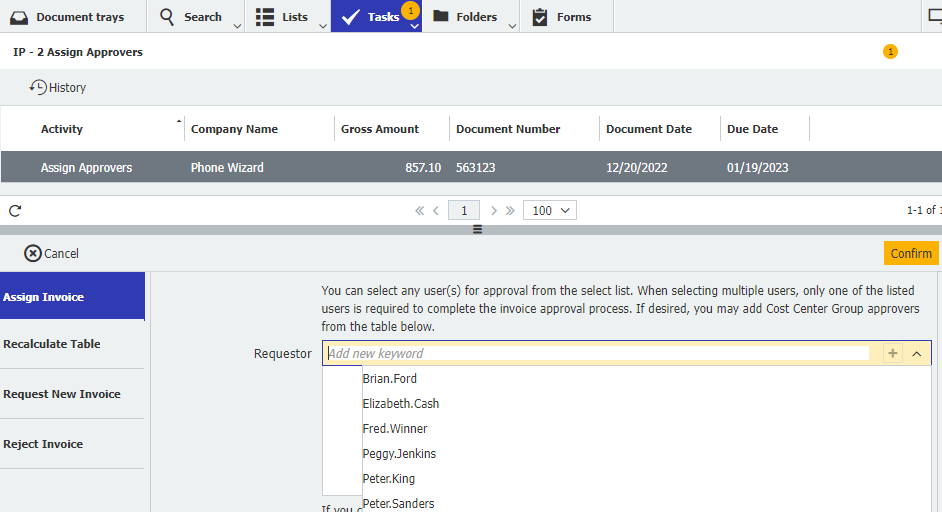The image size is (942, 512).
Task: Expand the Search tab dropdown arrow
Action: coord(237,26)
